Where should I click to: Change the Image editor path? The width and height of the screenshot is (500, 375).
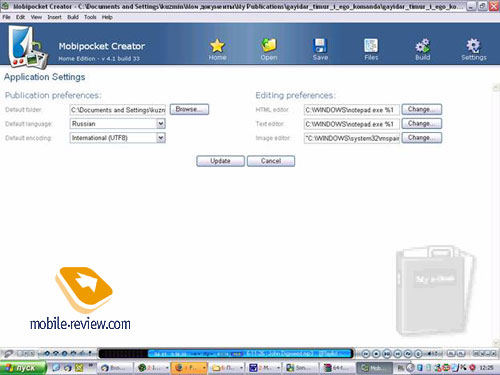(422, 138)
